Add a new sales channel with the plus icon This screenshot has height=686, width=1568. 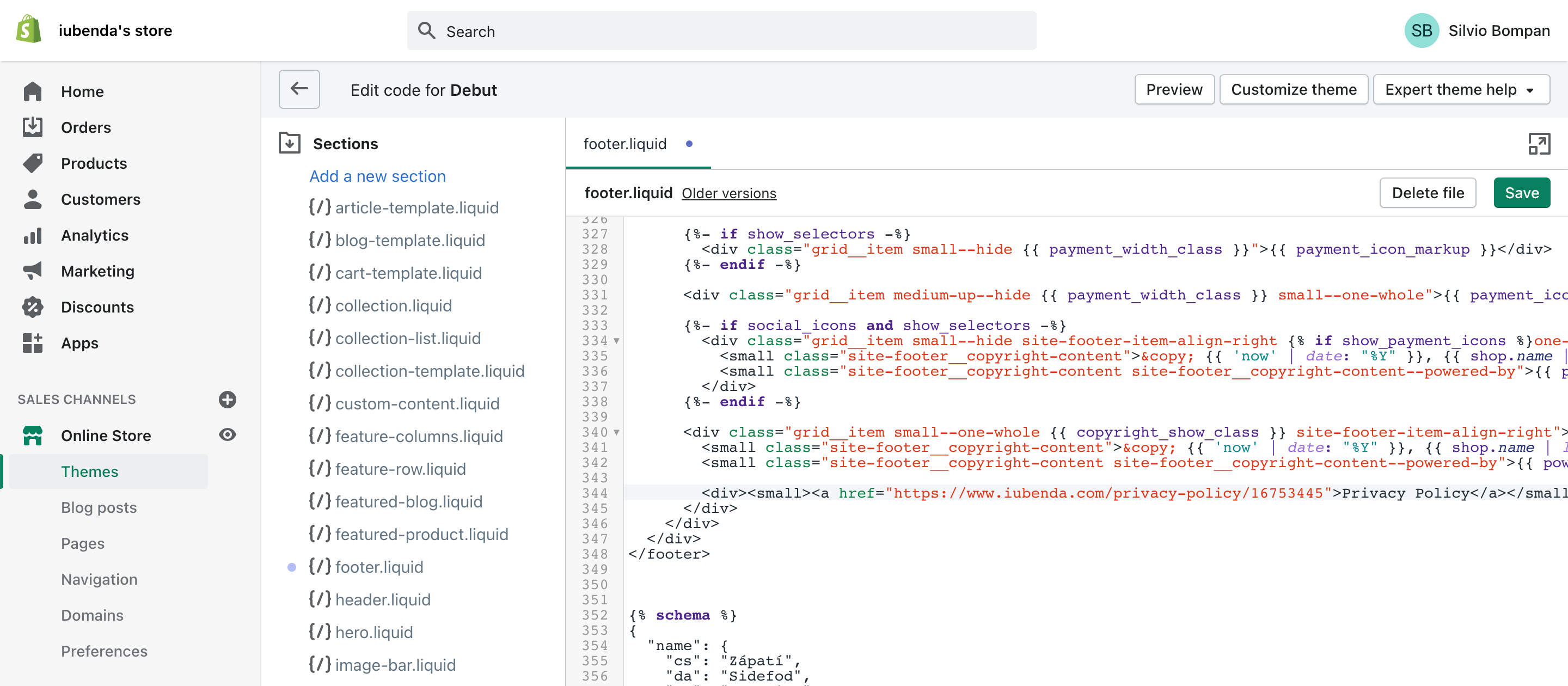[227, 400]
